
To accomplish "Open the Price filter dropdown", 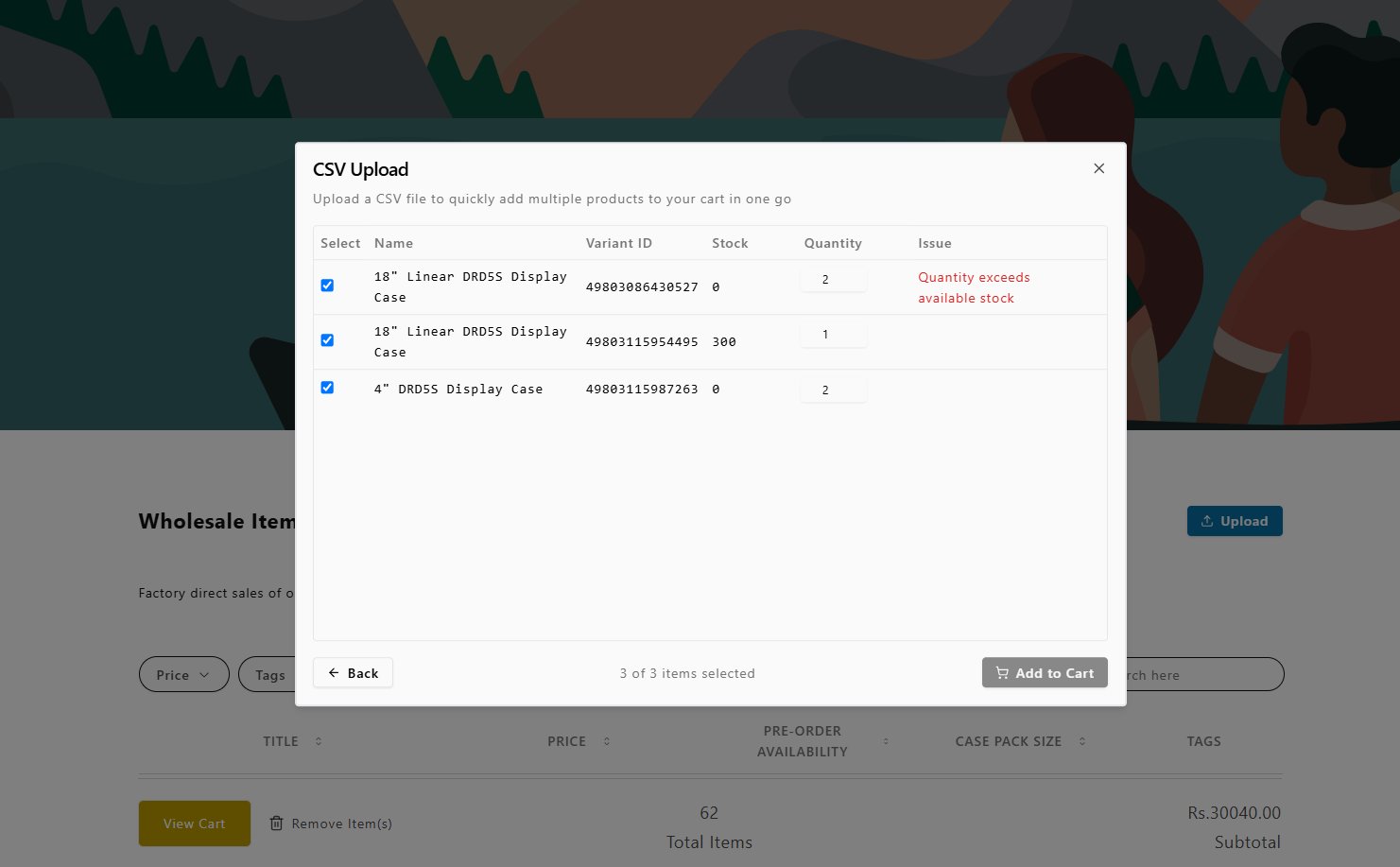I will click(183, 674).
